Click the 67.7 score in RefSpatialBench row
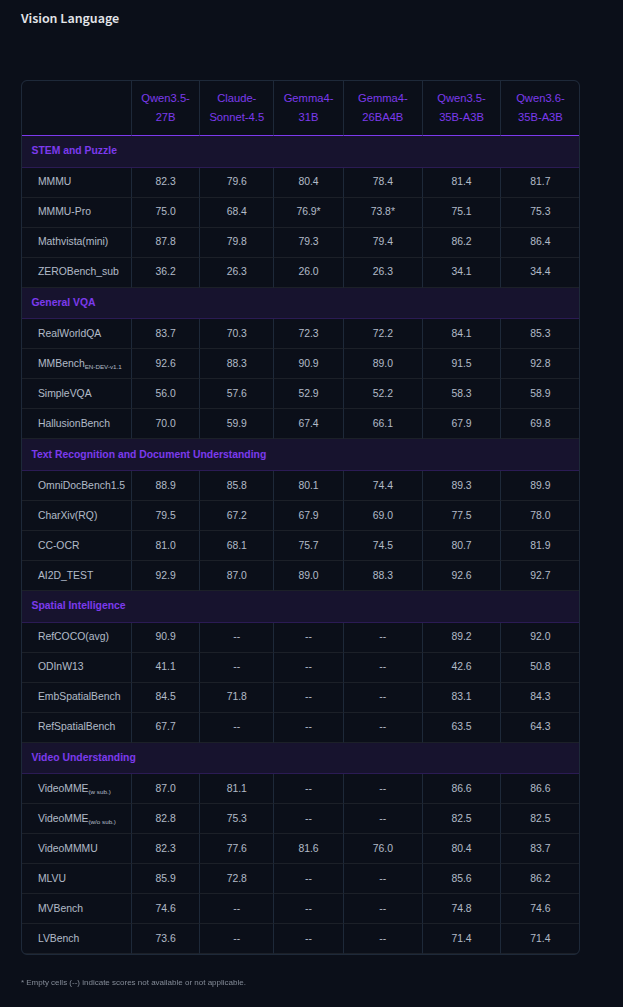The width and height of the screenshot is (623, 1007). click(165, 727)
